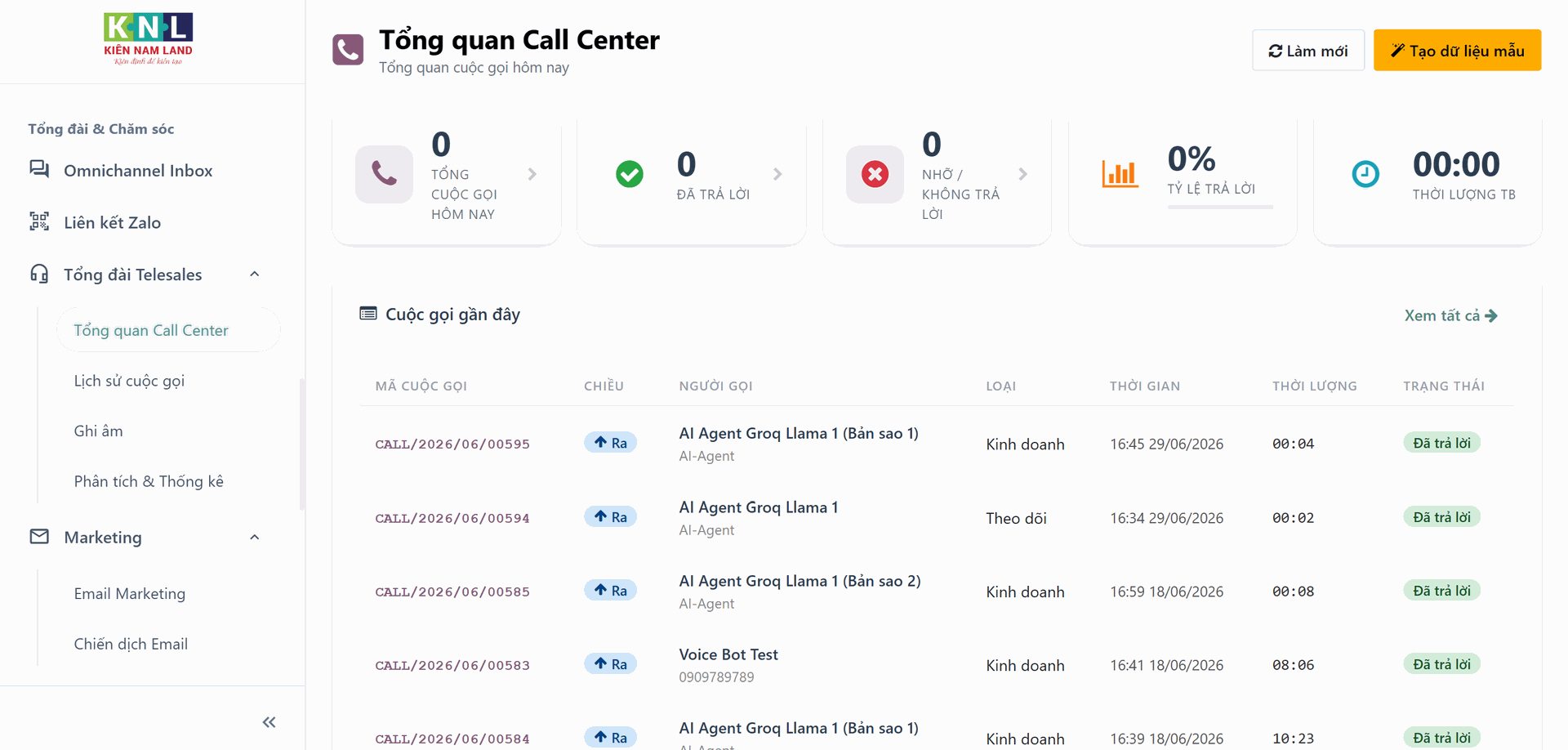The image size is (1568, 750).
Task: Click the answer rate progress bar
Action: [1220, 208]
